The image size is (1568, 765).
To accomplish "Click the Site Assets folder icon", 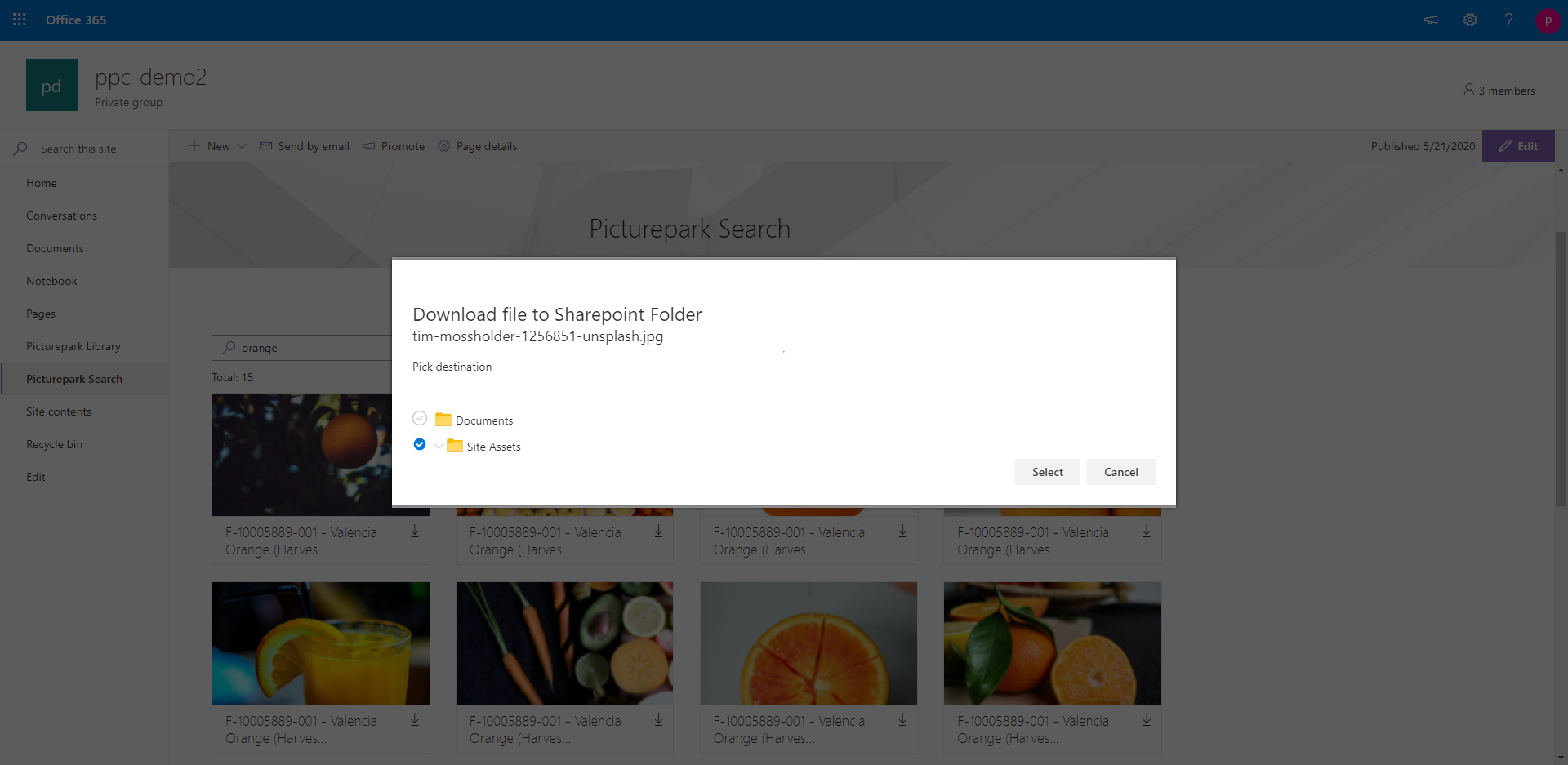I will pyautogui.click(x=455, y=446).
